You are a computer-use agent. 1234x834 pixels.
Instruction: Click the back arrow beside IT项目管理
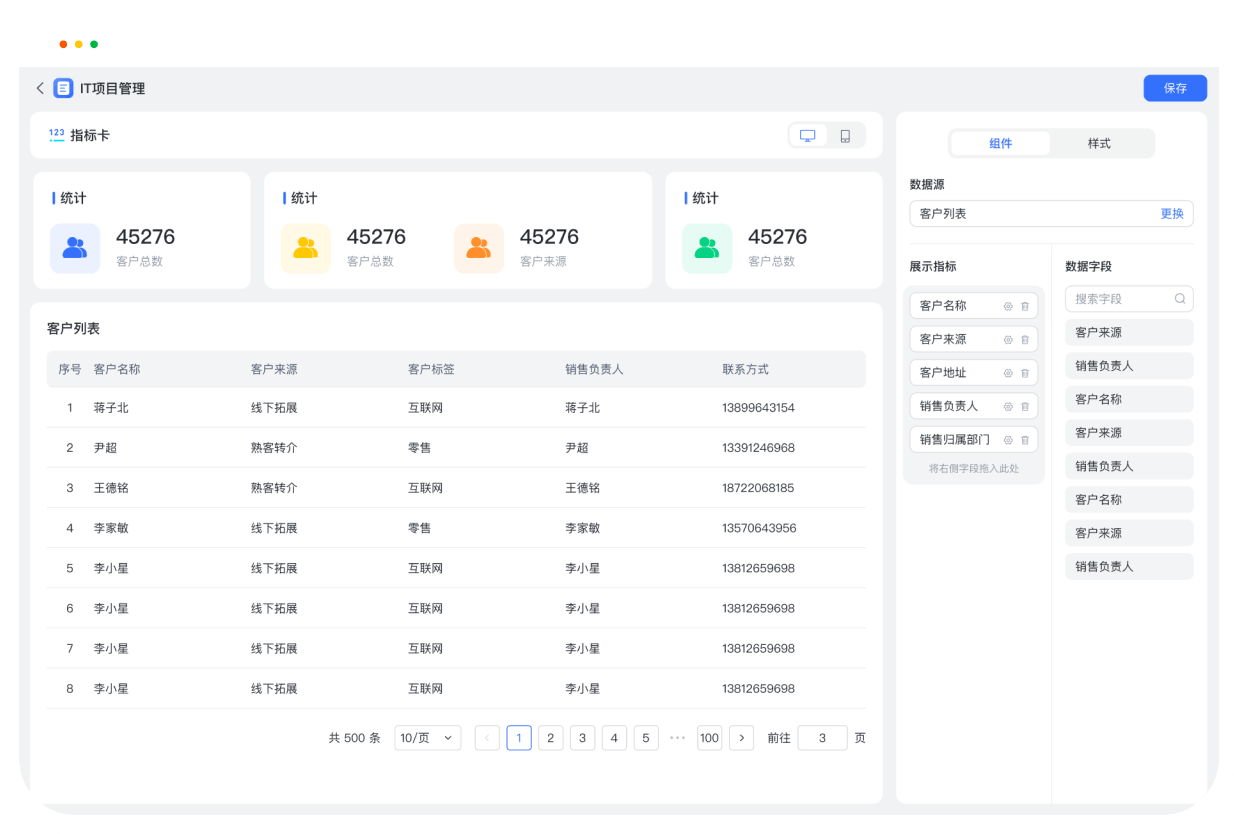click(x=40, y=88)
